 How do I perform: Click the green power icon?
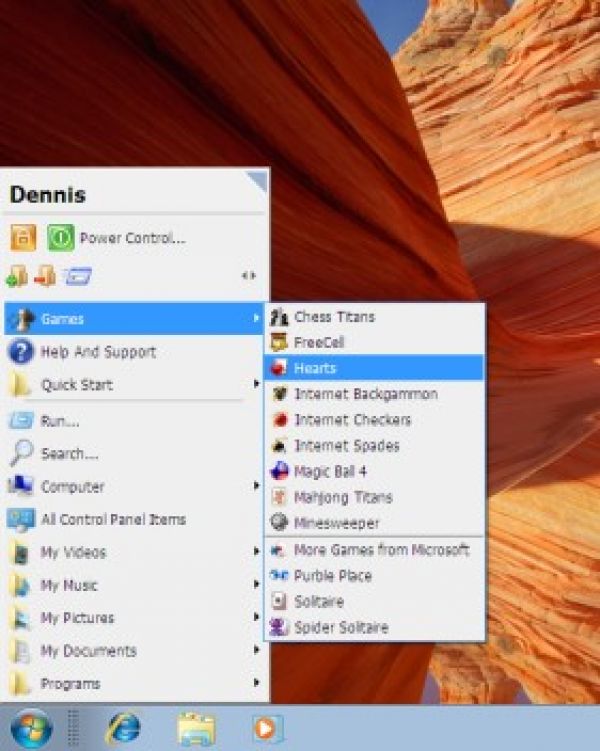[60, 238]
